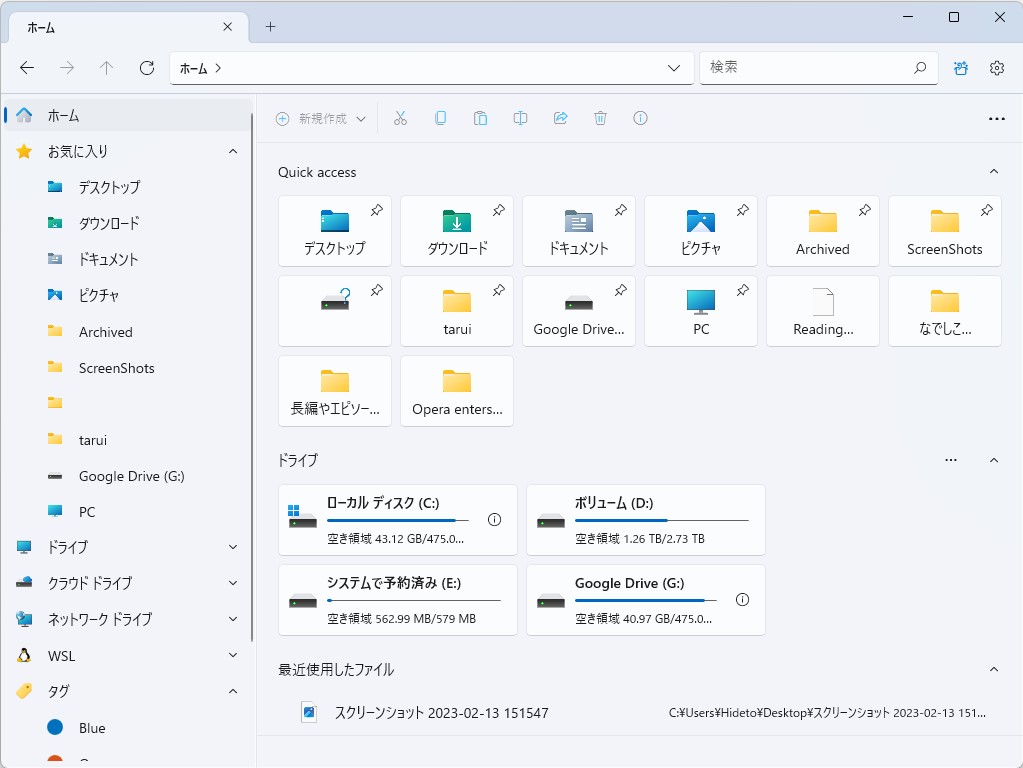The image size is (1023, 768).
Task: Click the Refresh icon beside the address bar
Action: click(x=146, y=67)
